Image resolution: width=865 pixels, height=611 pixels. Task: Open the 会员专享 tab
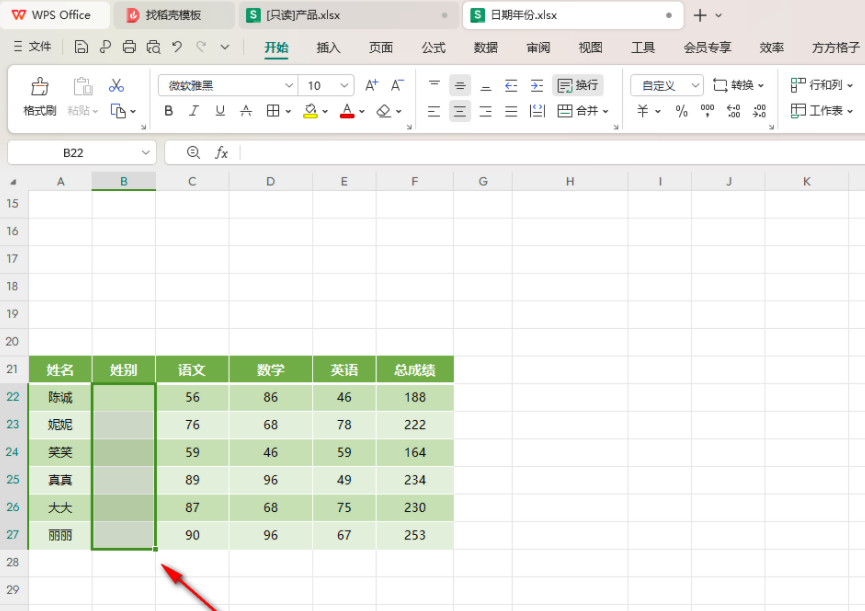click(x=707, y=47)
